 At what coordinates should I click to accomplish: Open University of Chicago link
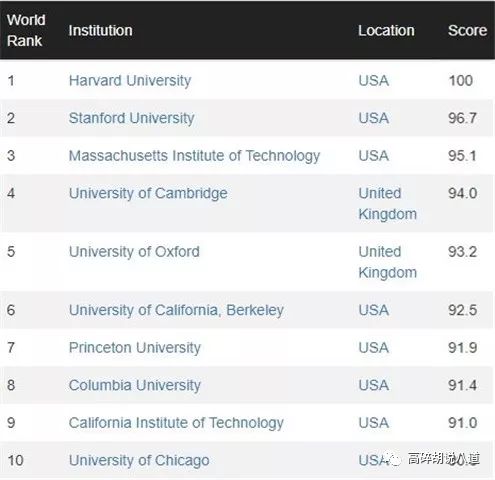click(139, 461)
